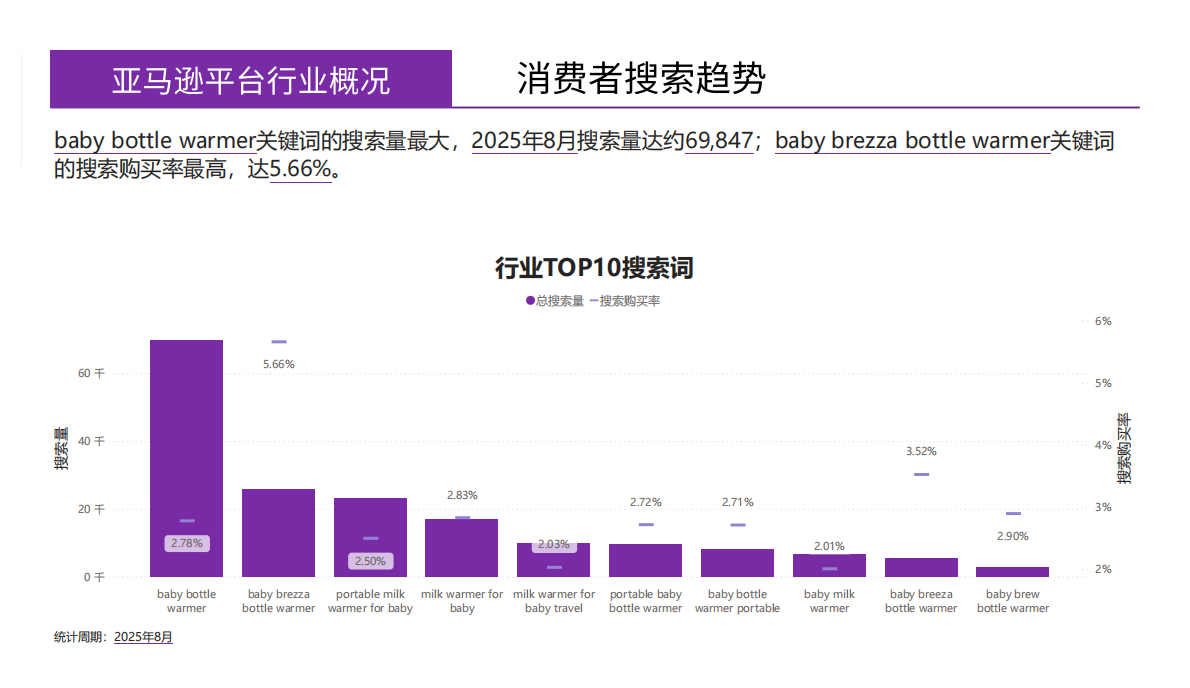Open the 2025年8月 statistics period link
Screen dimensions: 1190x688
142,636
